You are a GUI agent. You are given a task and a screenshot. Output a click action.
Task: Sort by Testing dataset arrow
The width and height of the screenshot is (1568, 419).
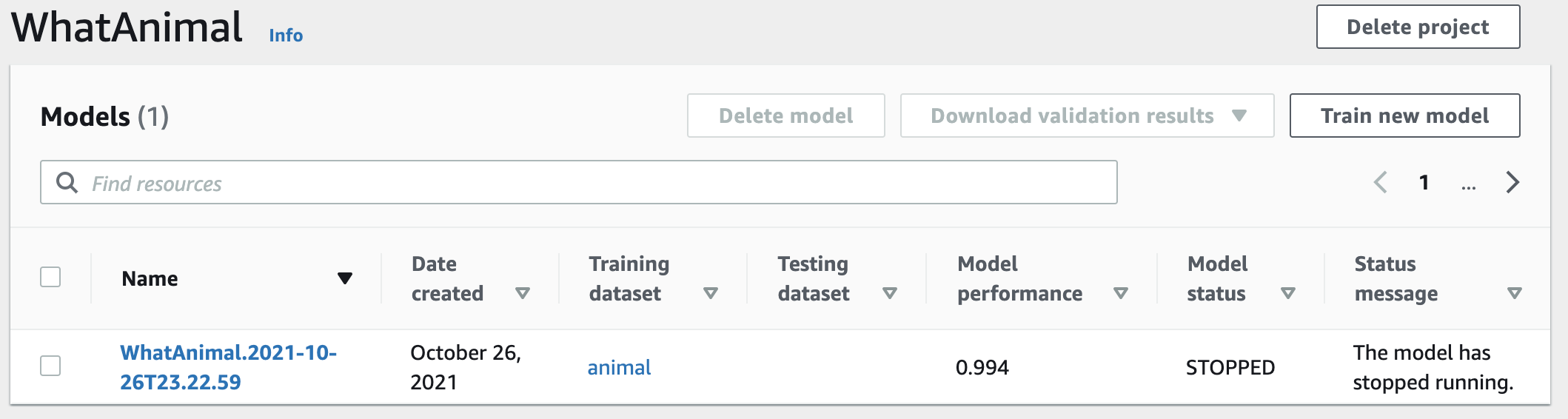click(x=890, y=294)
